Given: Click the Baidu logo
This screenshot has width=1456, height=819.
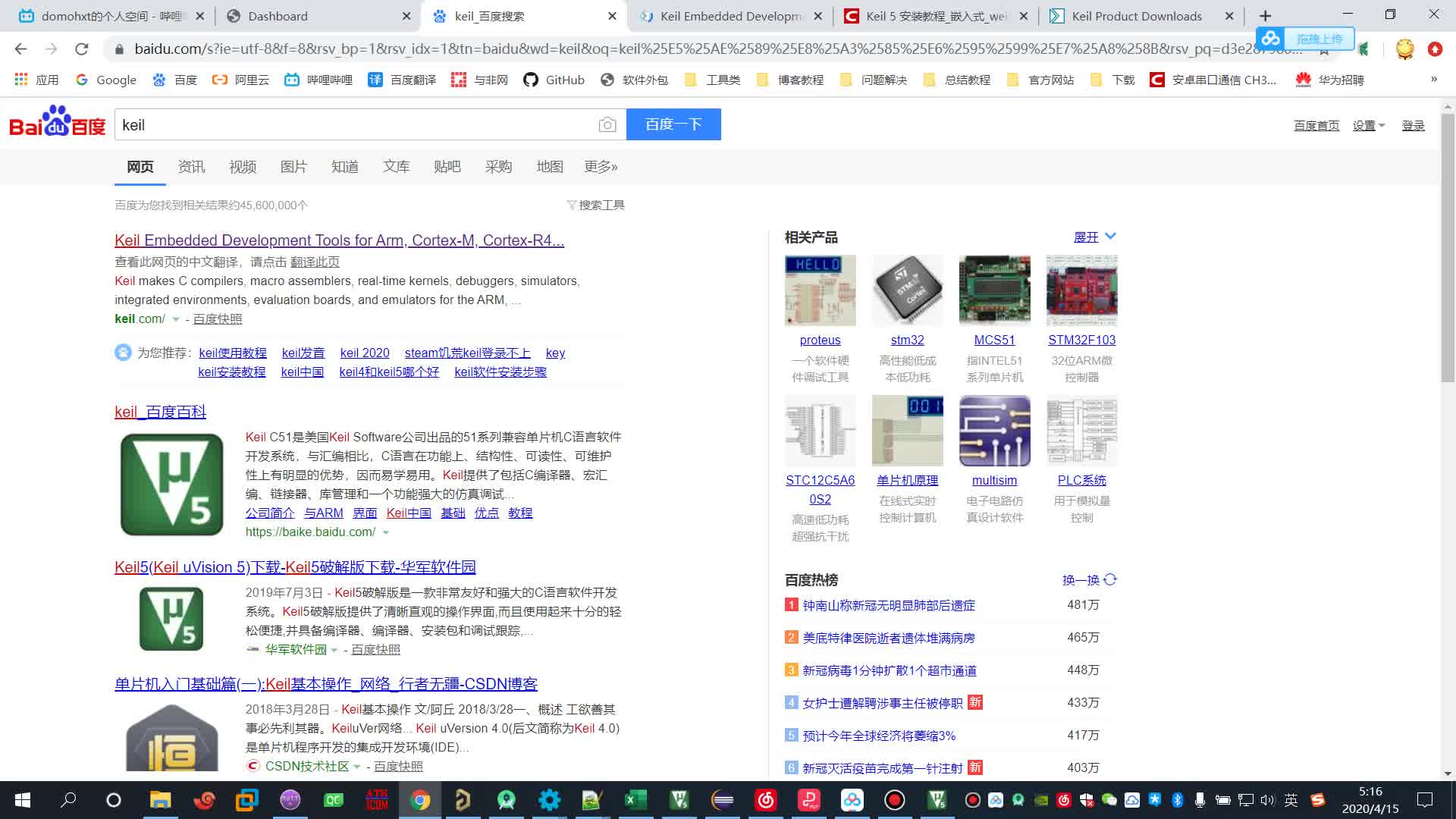Looking at the screenshot, I should coord(58,122).
